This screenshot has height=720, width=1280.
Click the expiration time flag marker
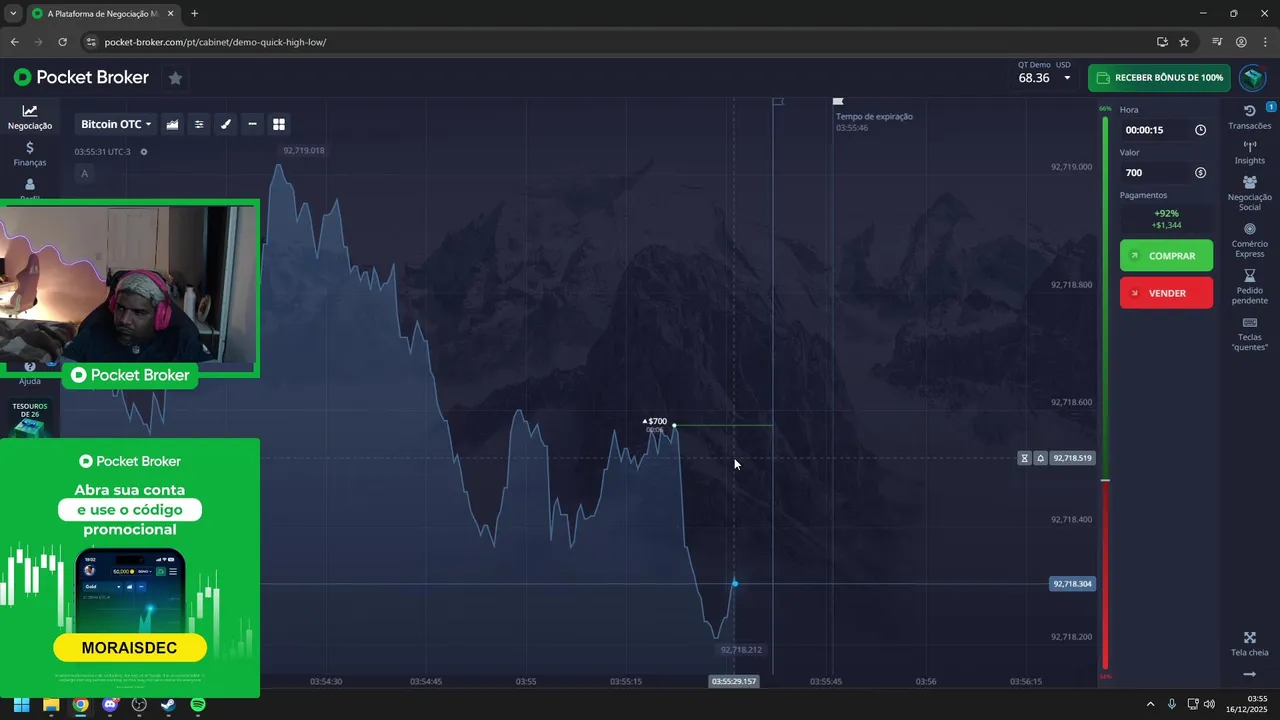838,101
